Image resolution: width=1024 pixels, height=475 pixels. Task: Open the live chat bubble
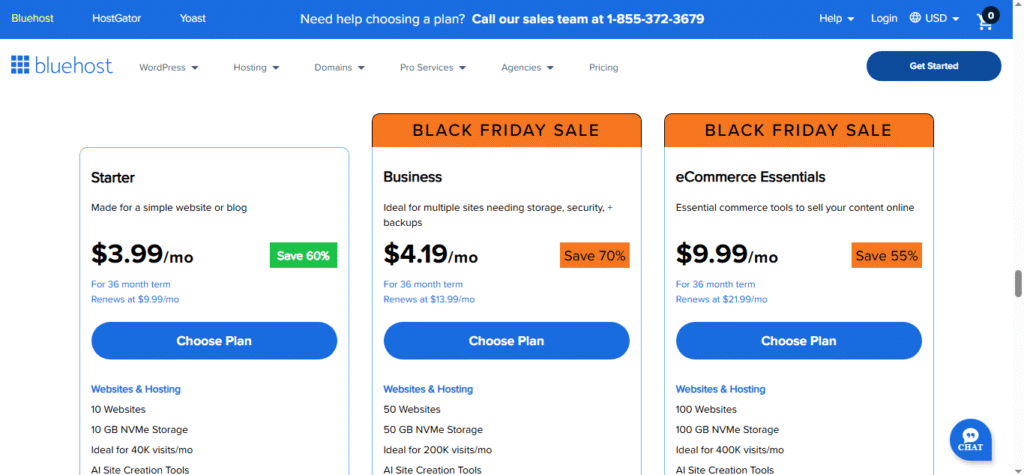coord(970,438)
